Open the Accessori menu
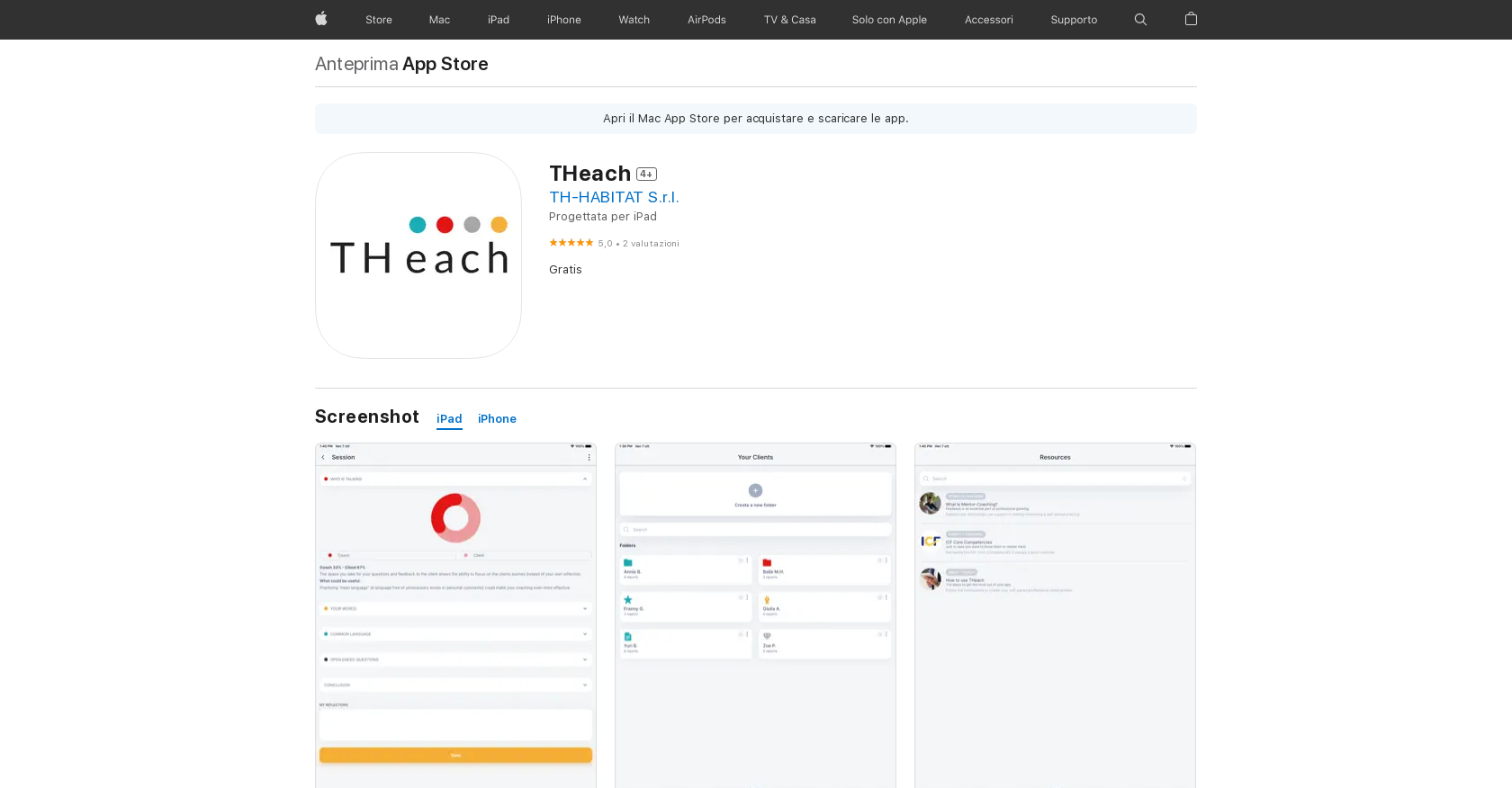1512x788 pixels. point(989,20)
